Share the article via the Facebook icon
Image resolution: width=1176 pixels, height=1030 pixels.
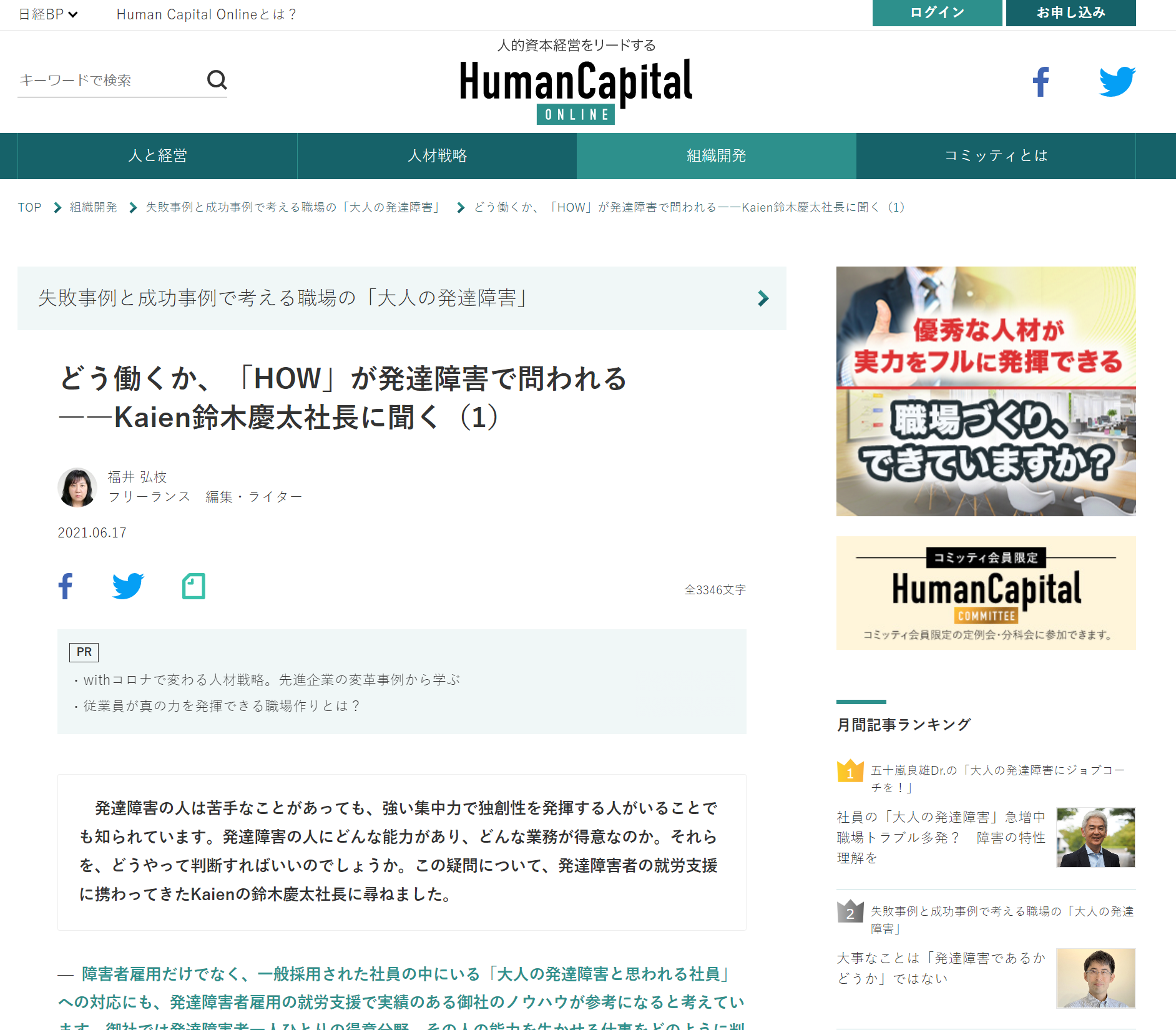(65, 587)
